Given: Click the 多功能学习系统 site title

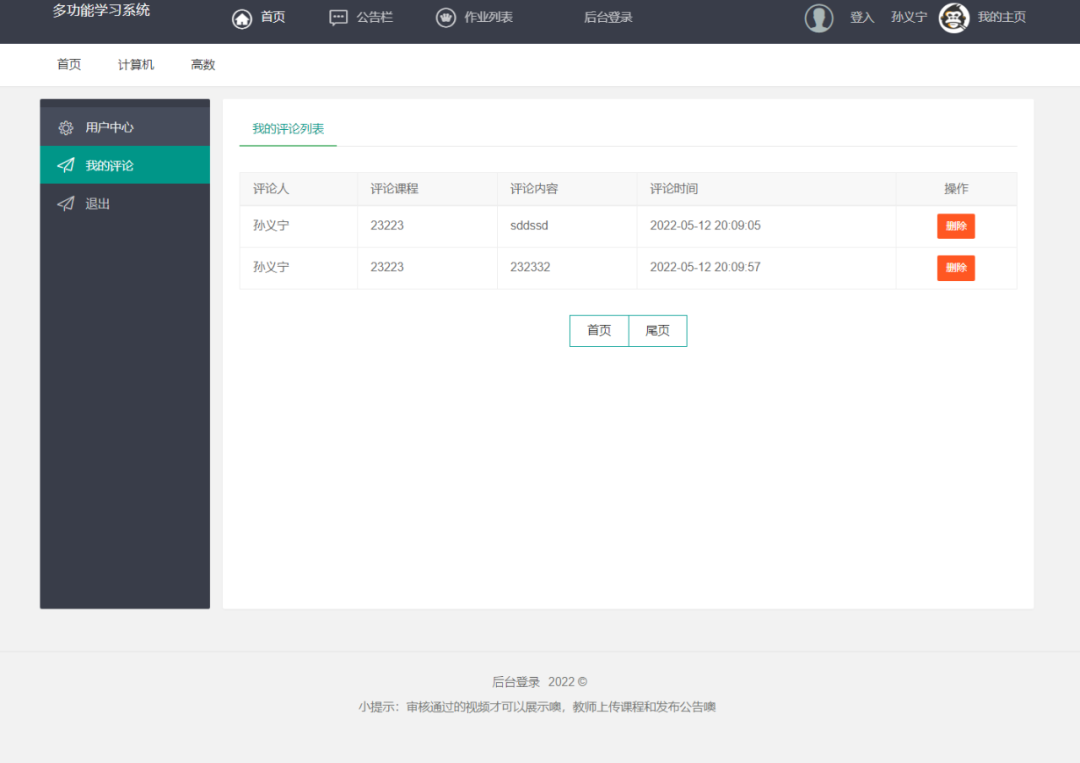Looking at the screenshot, I should point(101,10).
